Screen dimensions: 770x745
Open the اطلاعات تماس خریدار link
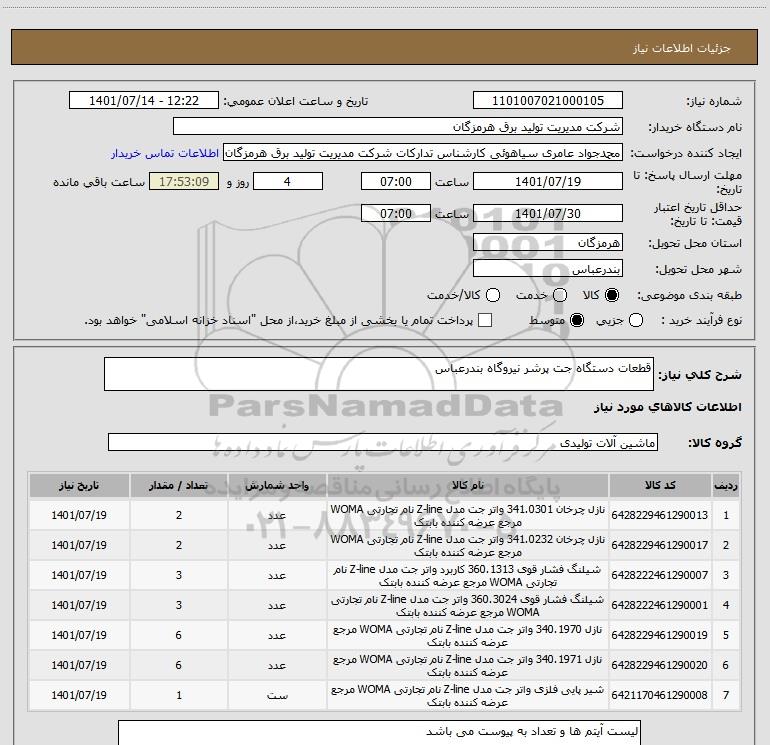[x=165, y=153]
